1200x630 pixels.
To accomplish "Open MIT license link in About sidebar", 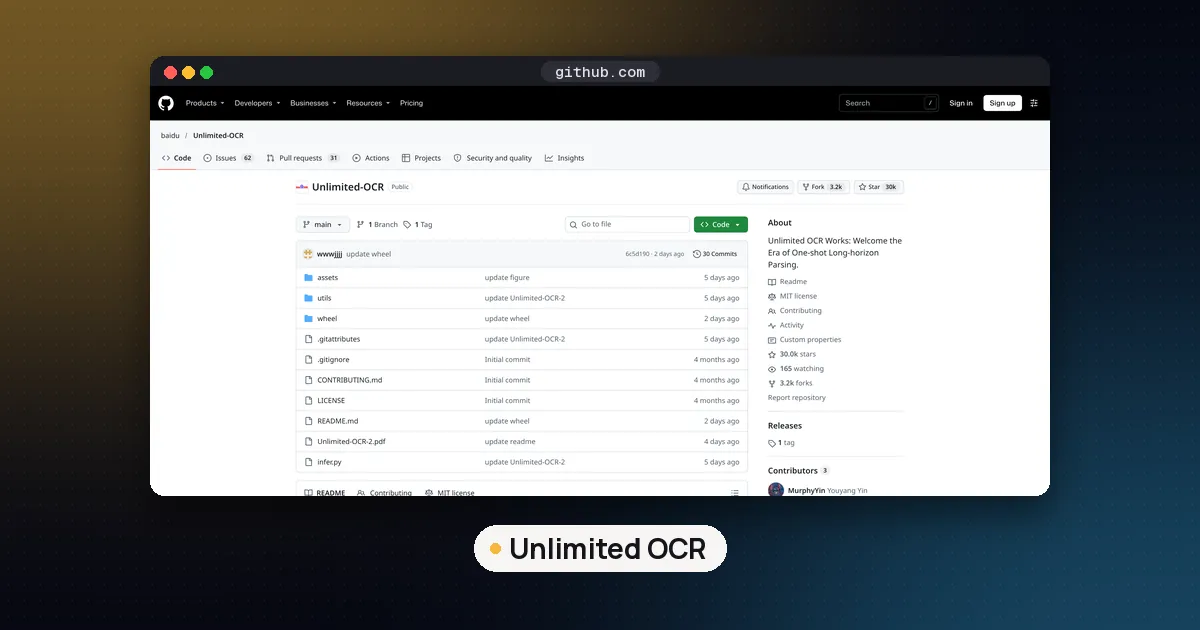I will click(x=793, y=296).
